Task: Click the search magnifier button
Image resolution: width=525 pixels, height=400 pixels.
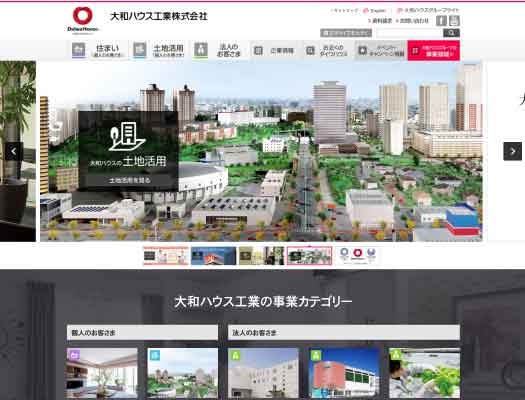Action: click(451, 33)
